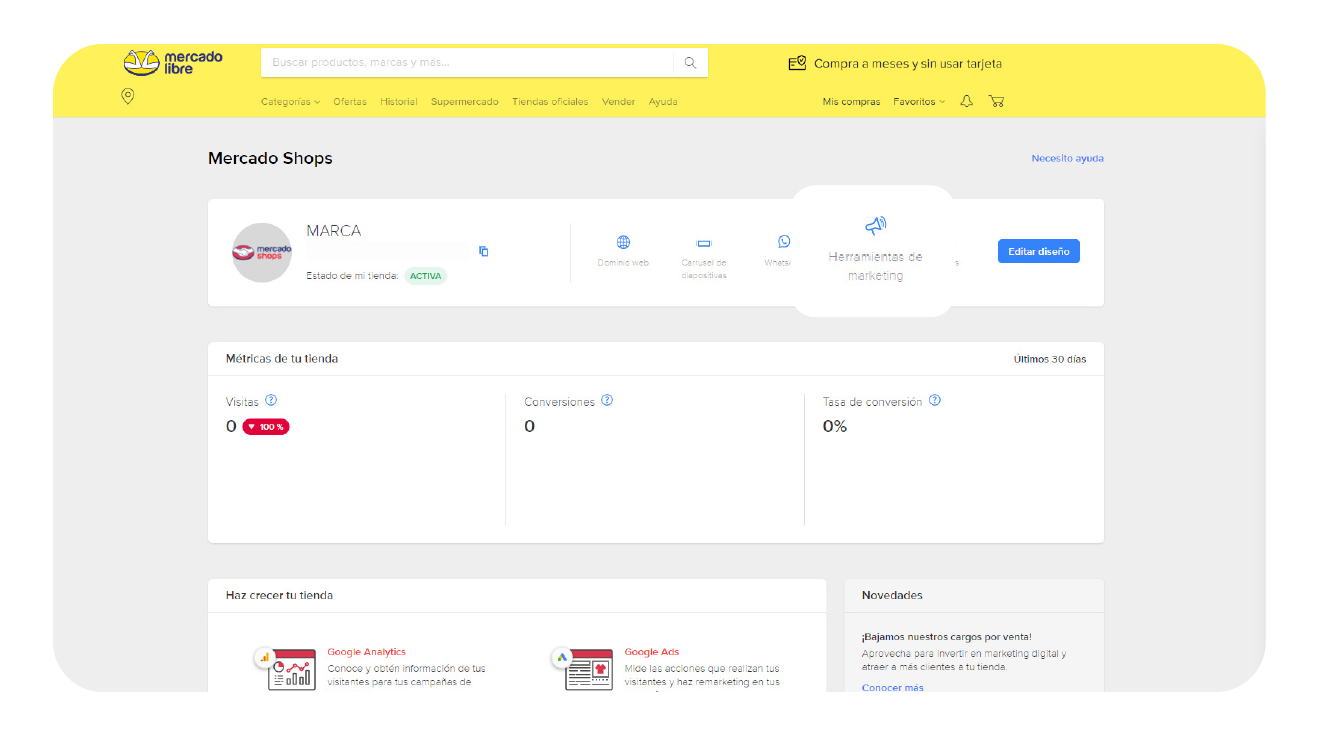
Task: Open the shopping cart
Action: (x=996, y=101)
